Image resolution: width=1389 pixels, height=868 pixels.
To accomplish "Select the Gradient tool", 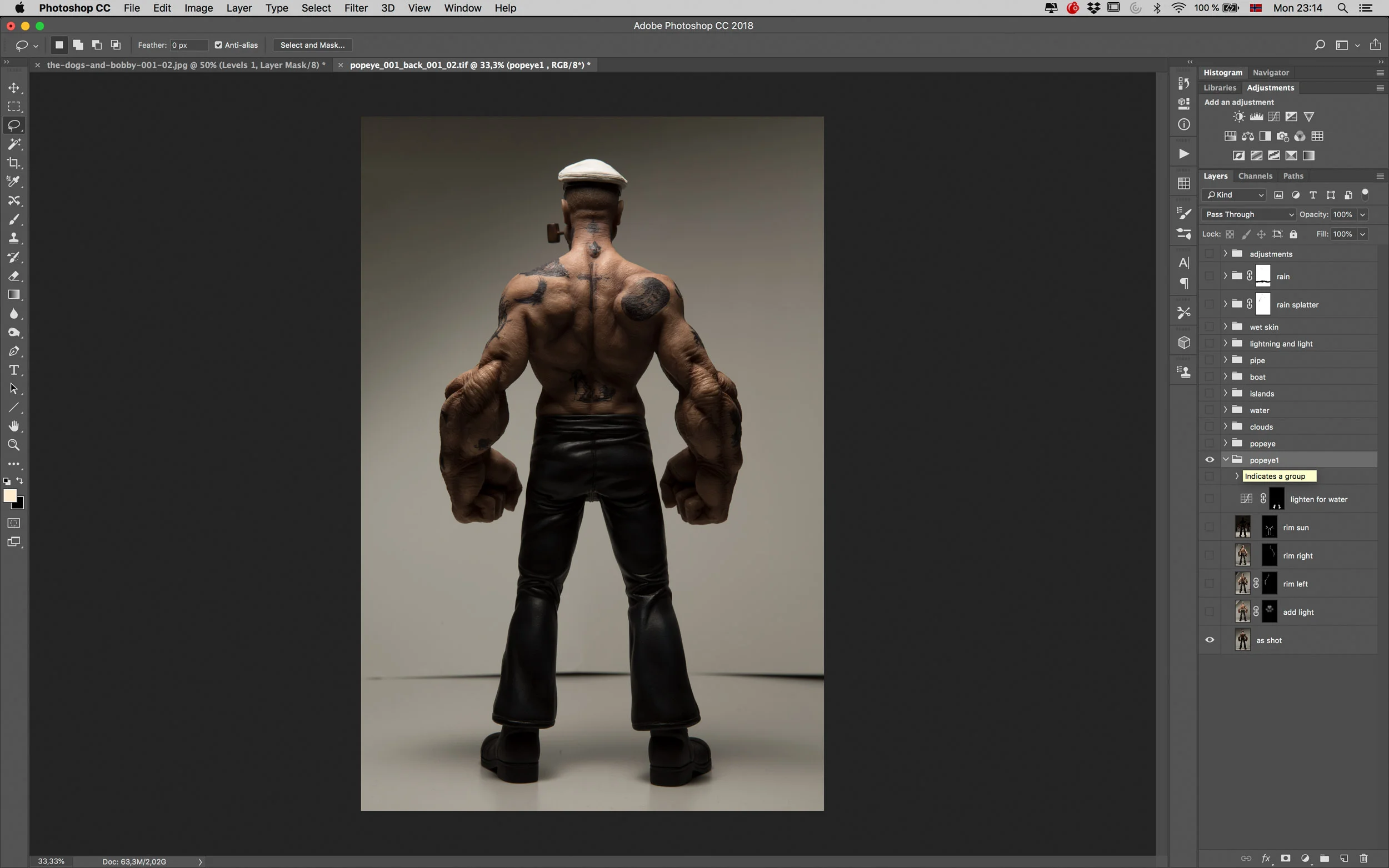I will coord(14,295).
